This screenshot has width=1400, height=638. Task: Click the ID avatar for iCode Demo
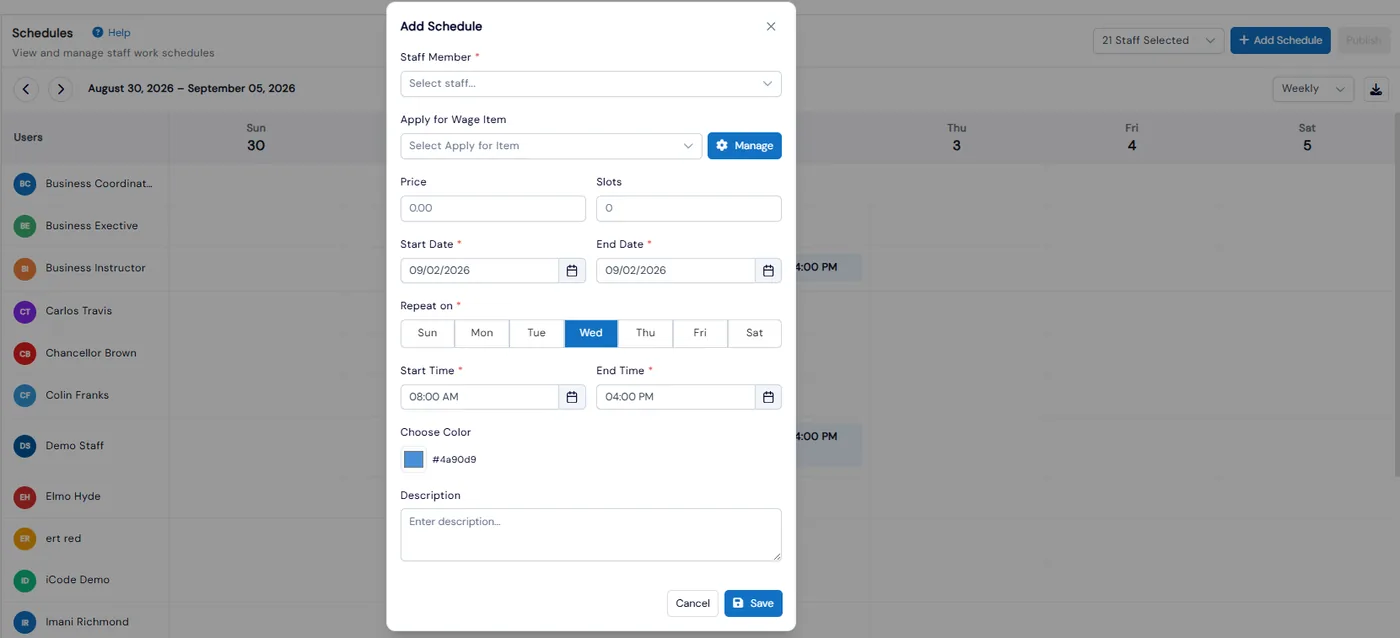25,580
